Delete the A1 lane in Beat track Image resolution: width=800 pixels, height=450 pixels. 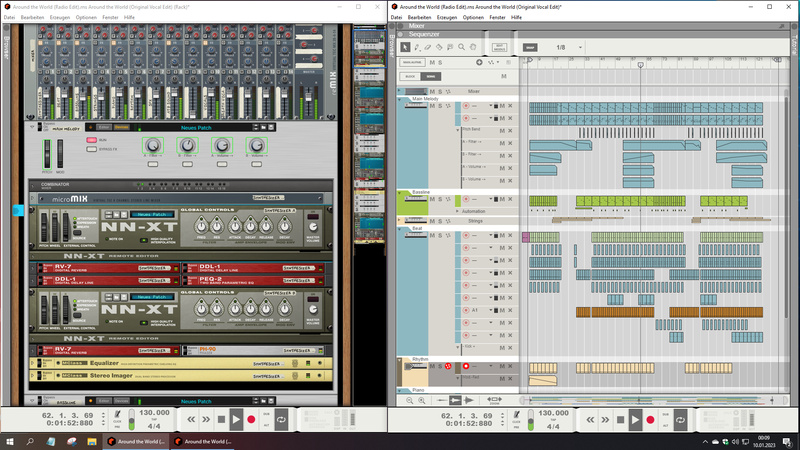510,310
